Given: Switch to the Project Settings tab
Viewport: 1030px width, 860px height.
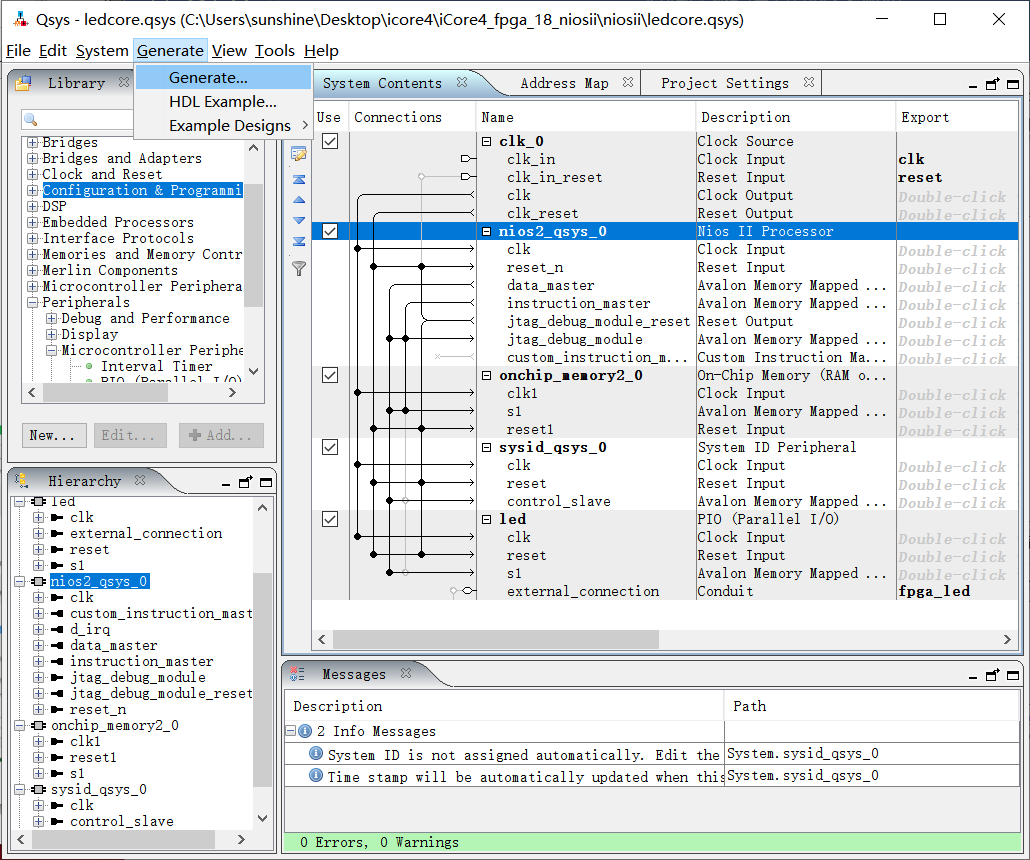Looking at the screenshot, I should tap(724, 83).
